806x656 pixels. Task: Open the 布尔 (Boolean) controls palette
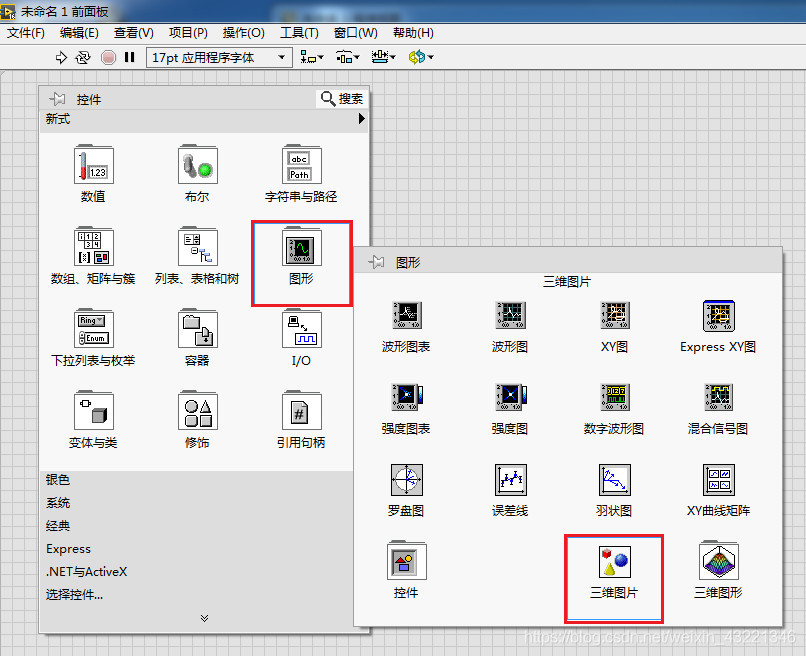(x=197, y=165)
